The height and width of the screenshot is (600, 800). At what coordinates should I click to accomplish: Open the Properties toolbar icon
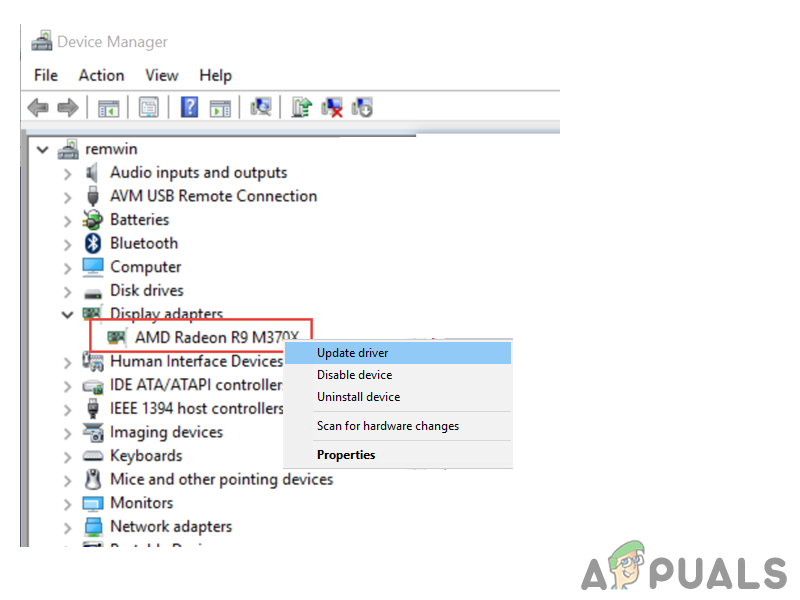(148, 108)
